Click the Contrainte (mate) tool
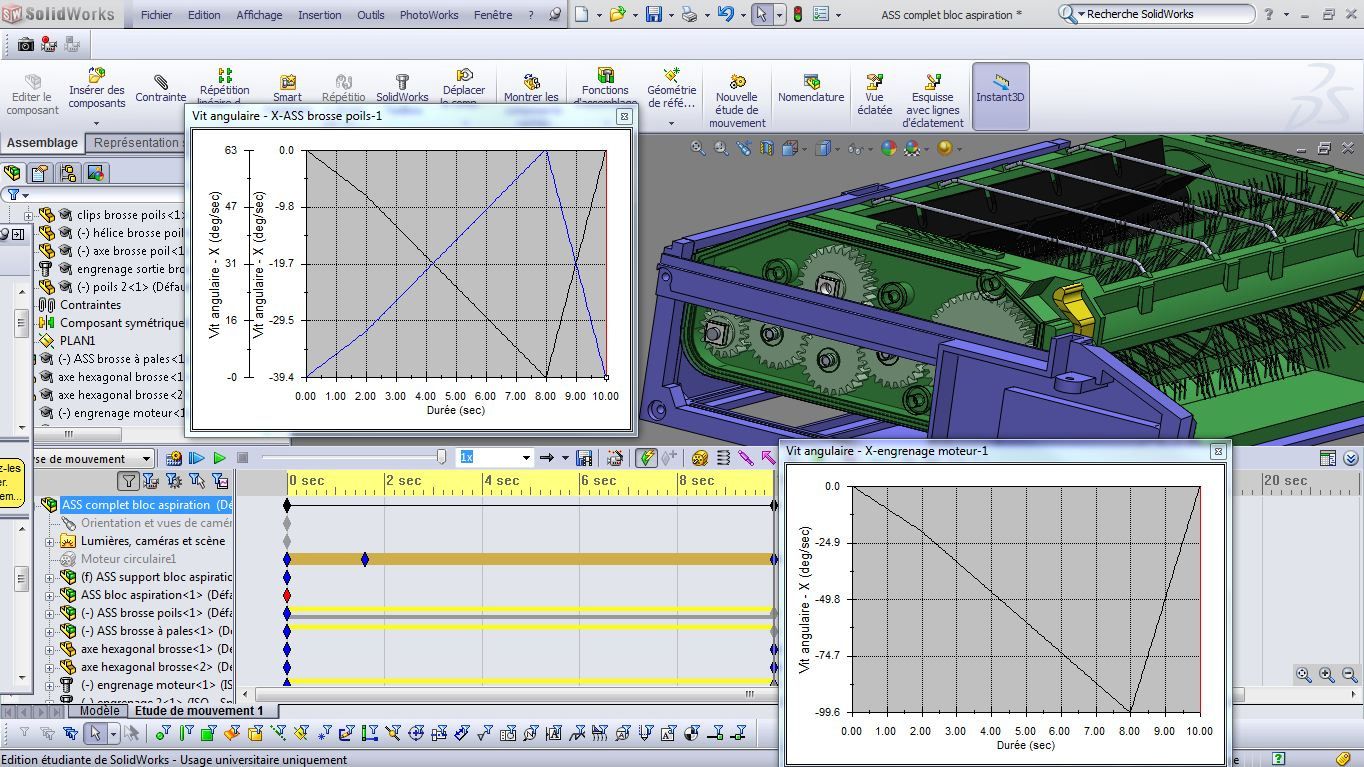1364x767 pixels. pyautogui.click(x=161, y=88)
